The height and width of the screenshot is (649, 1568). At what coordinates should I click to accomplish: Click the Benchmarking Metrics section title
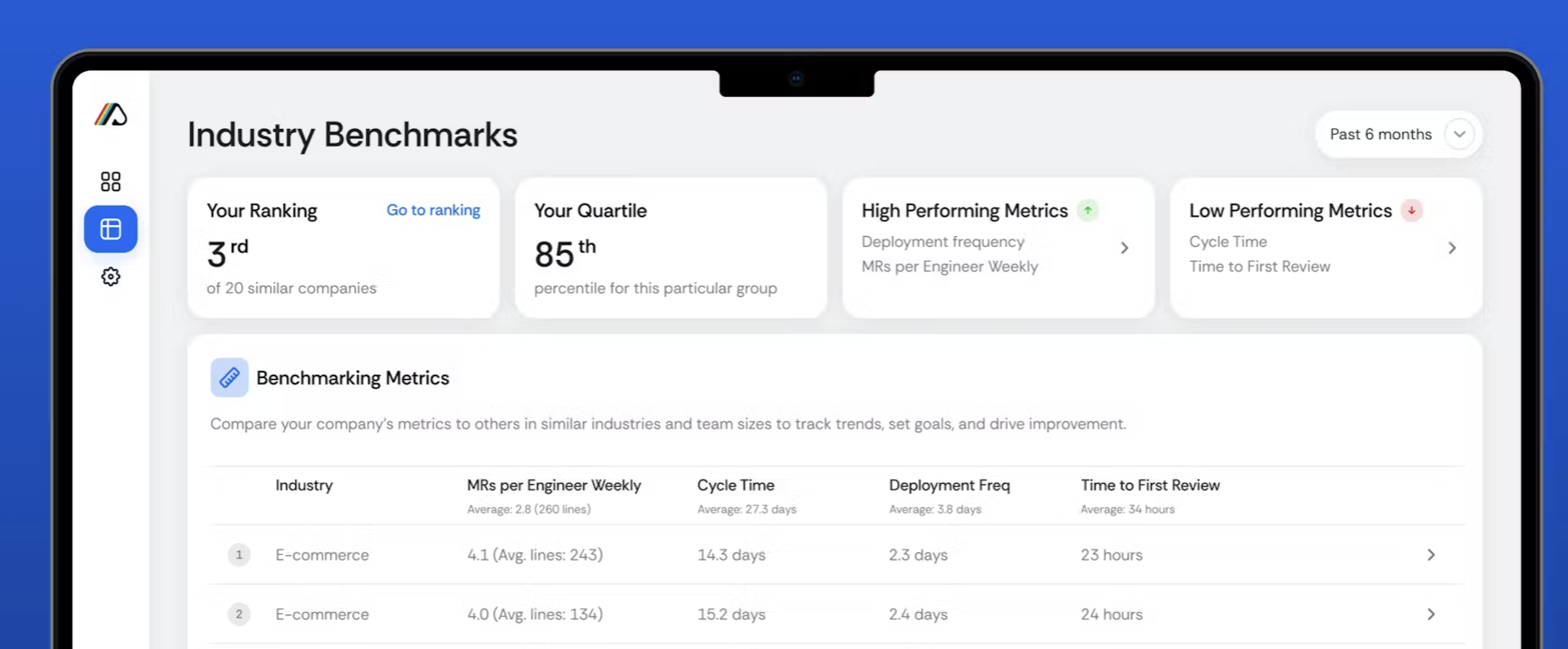tap(352, 378)
